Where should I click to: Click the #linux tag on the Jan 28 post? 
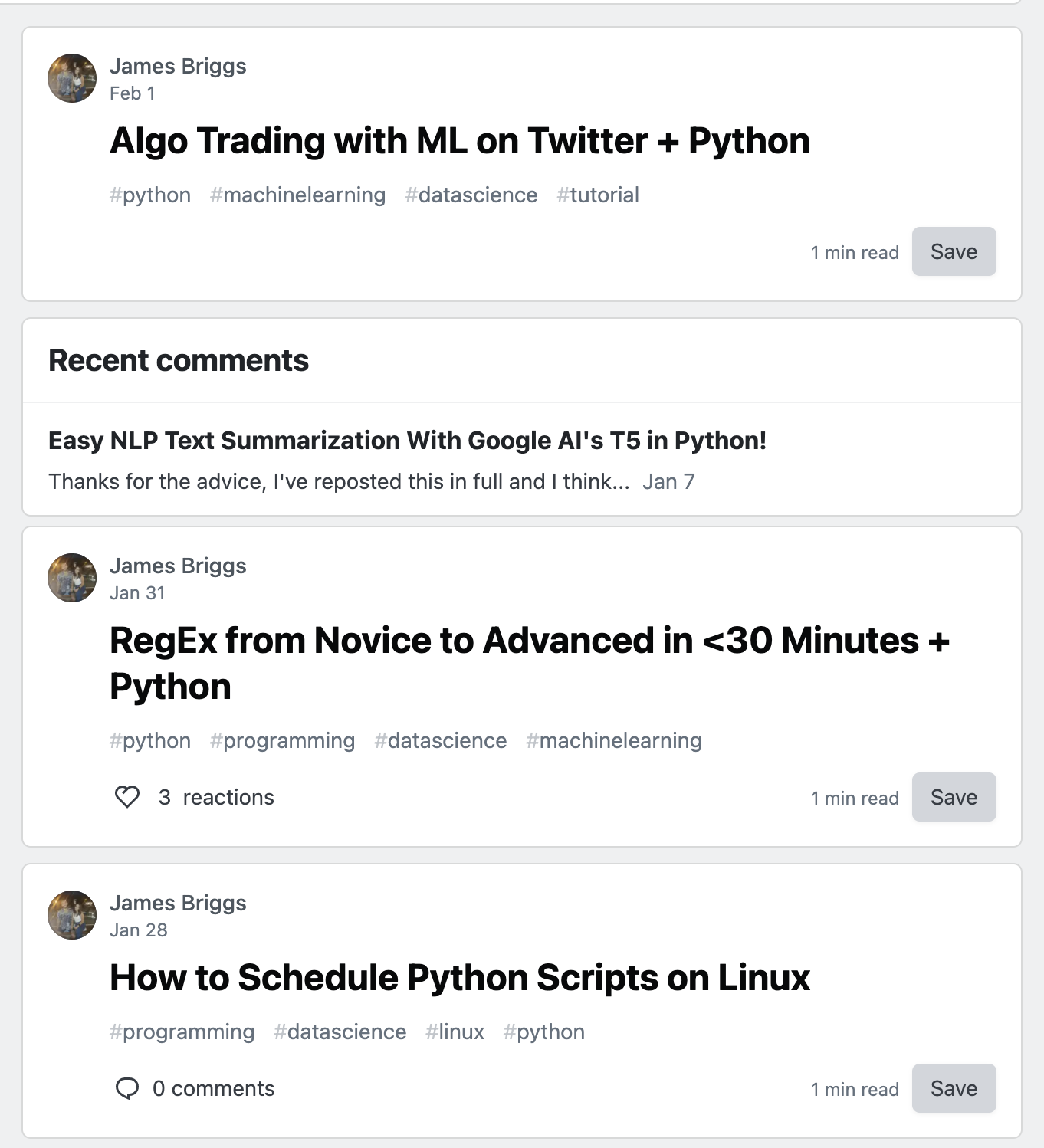(x=455, y=1032)
